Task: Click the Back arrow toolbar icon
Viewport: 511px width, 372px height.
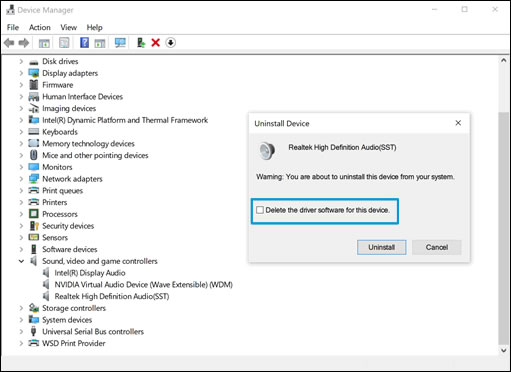Action: point(9,43)
